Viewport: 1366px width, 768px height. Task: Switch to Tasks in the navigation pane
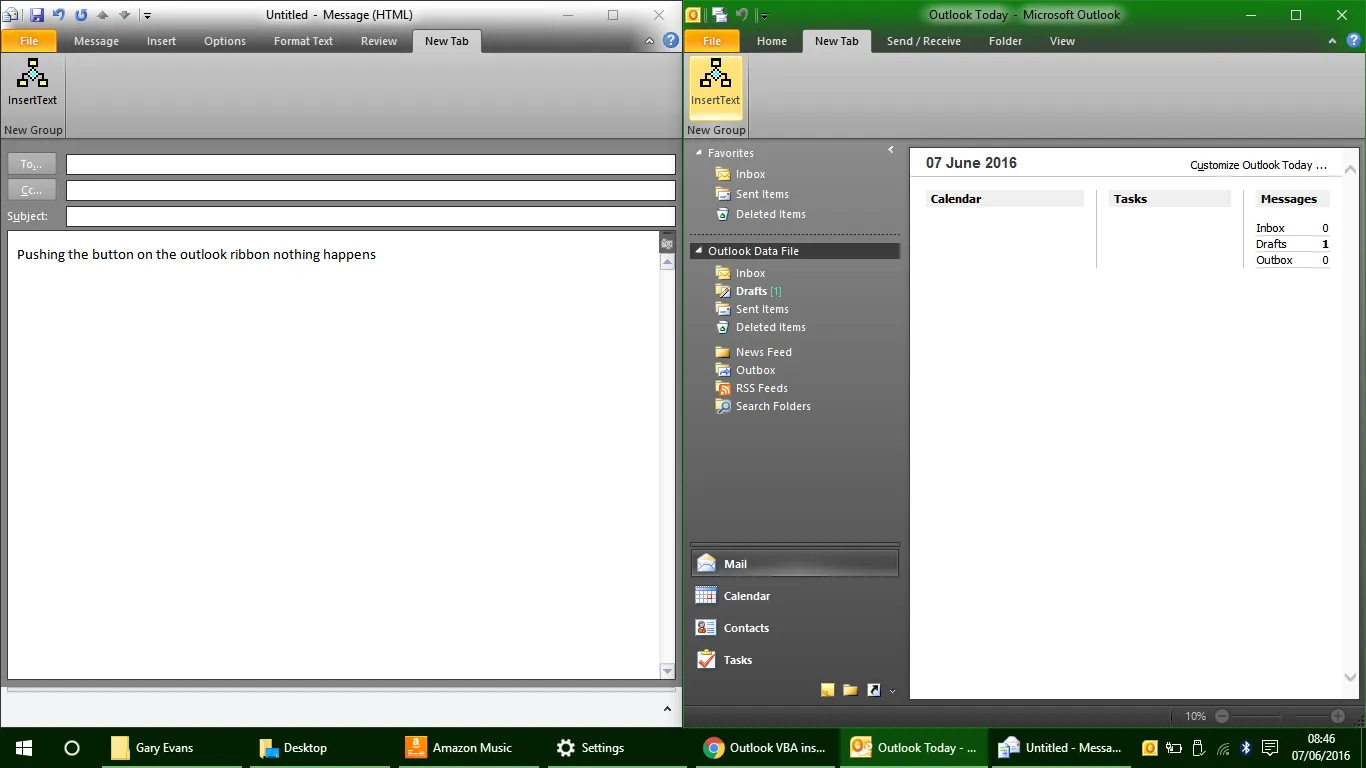[x=795, y=660]
